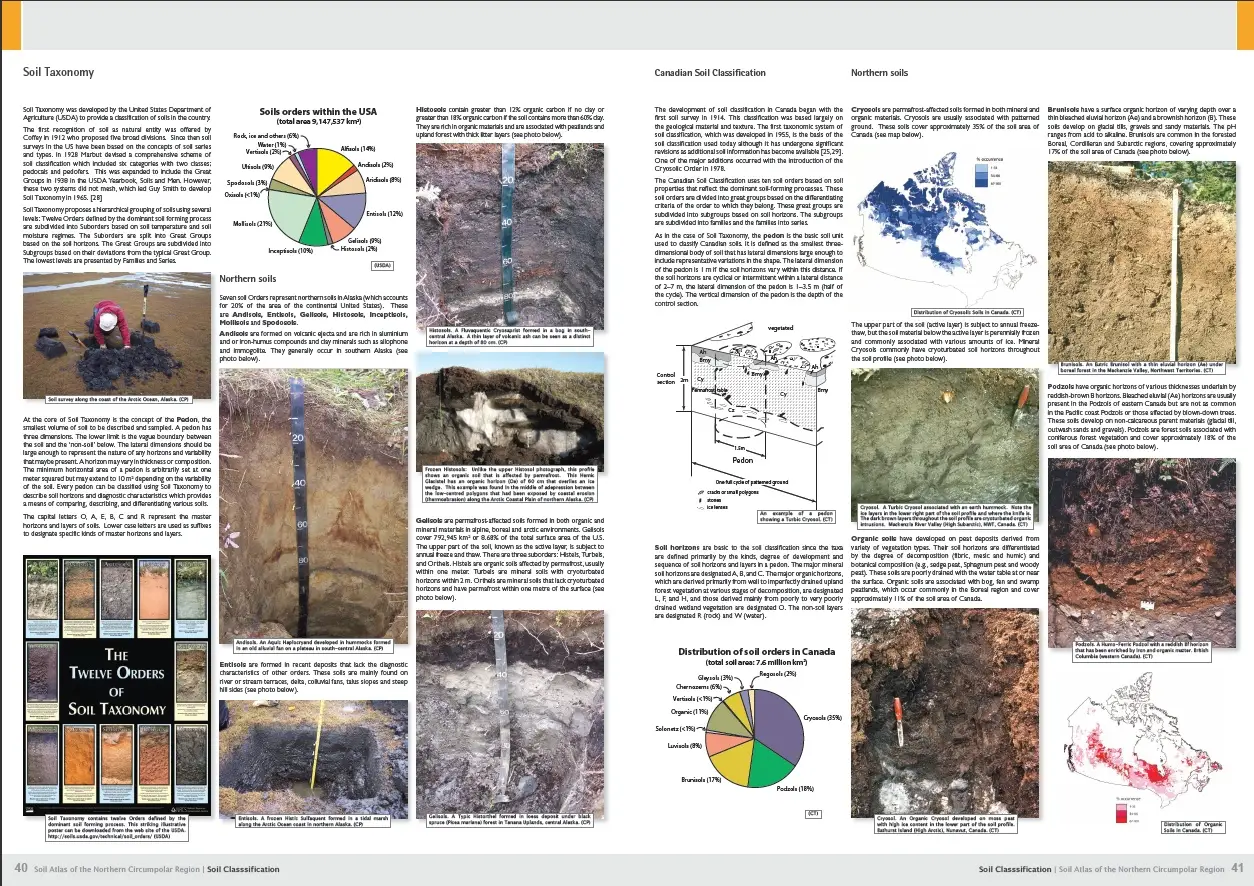
Task: Select the "Alfisols (14%)" pie chart label
Action: (359, 148)
